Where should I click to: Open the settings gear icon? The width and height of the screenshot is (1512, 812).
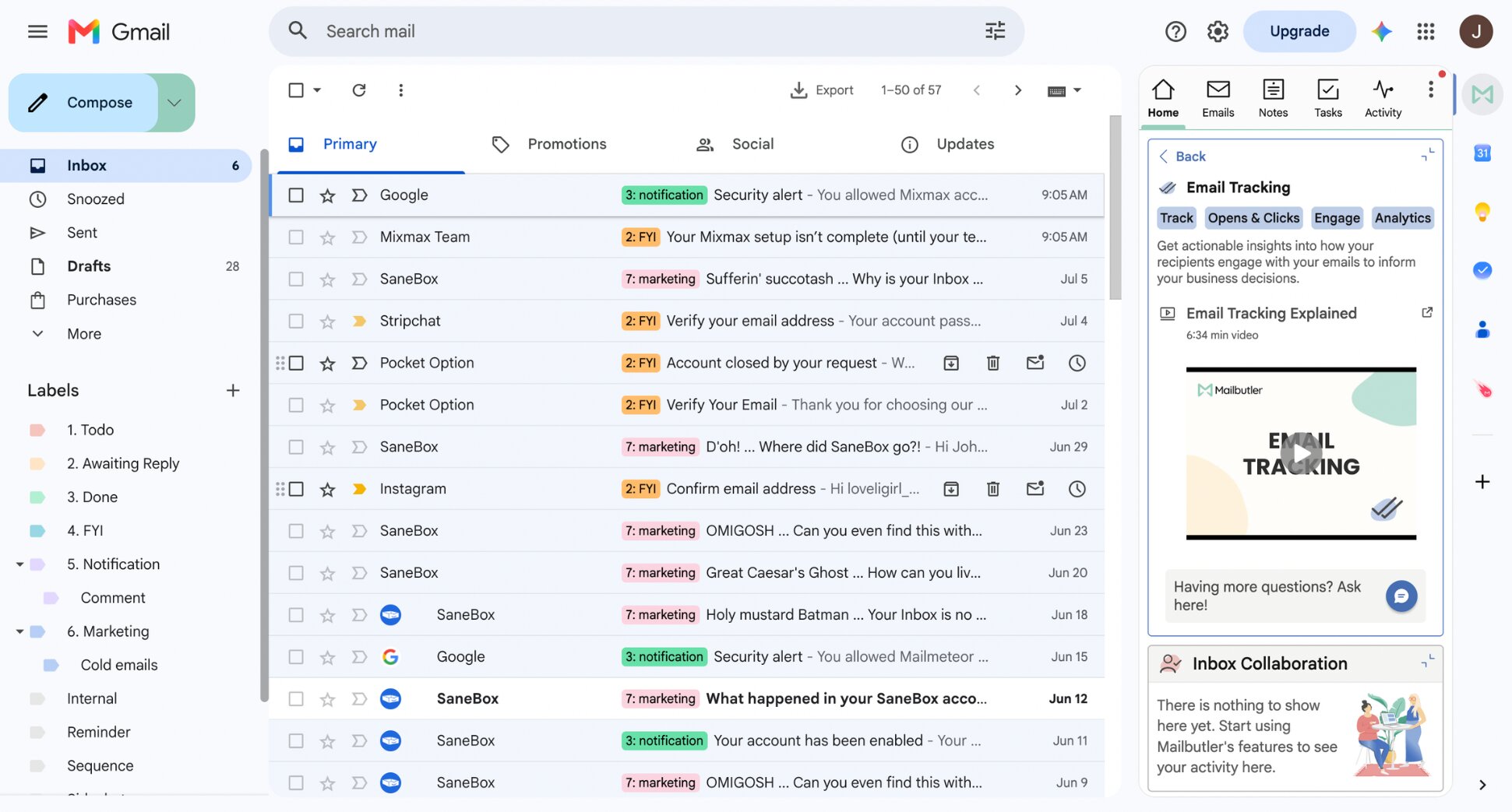(1218, 31)
